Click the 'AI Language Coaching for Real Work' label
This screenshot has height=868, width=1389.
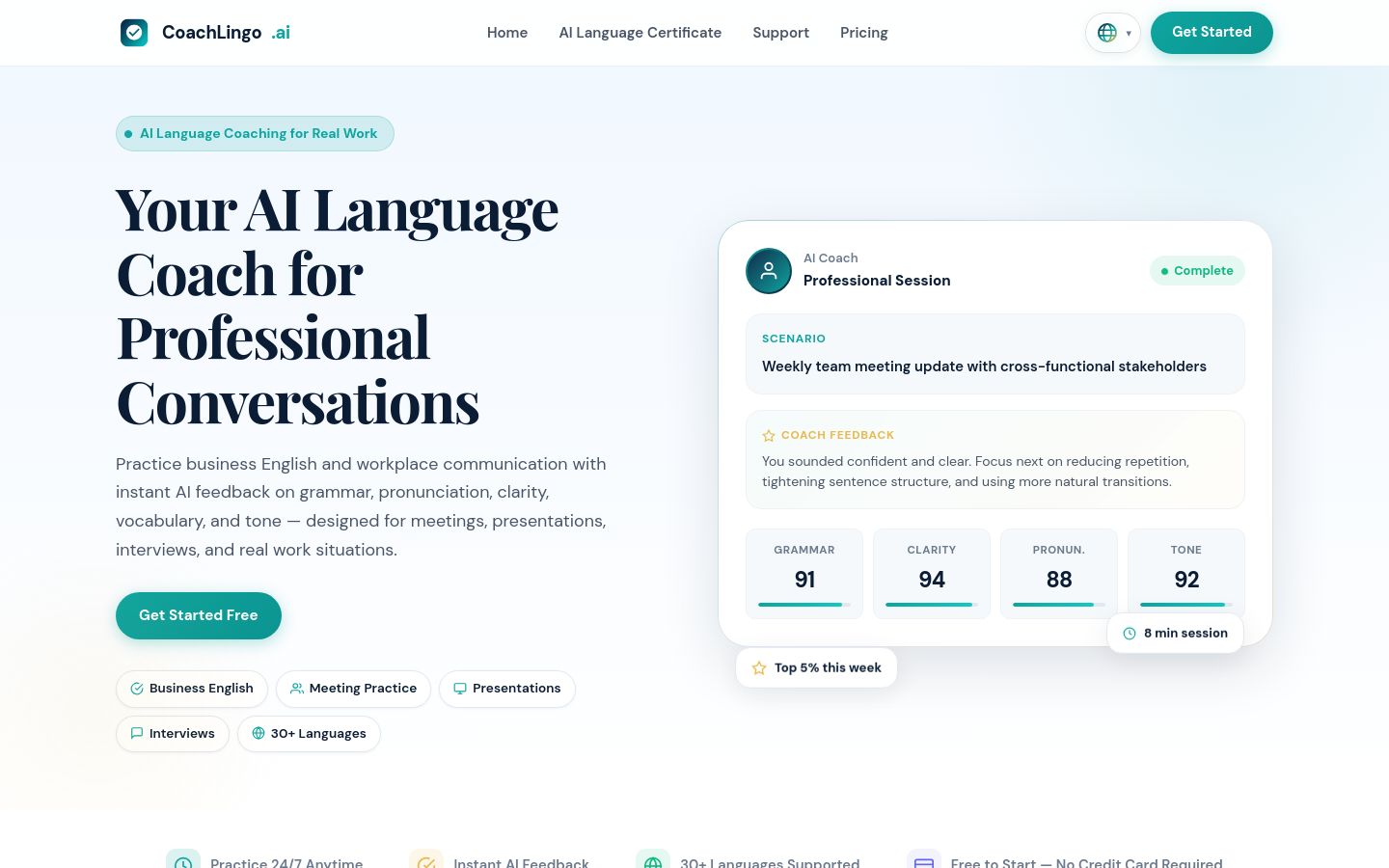259,134
